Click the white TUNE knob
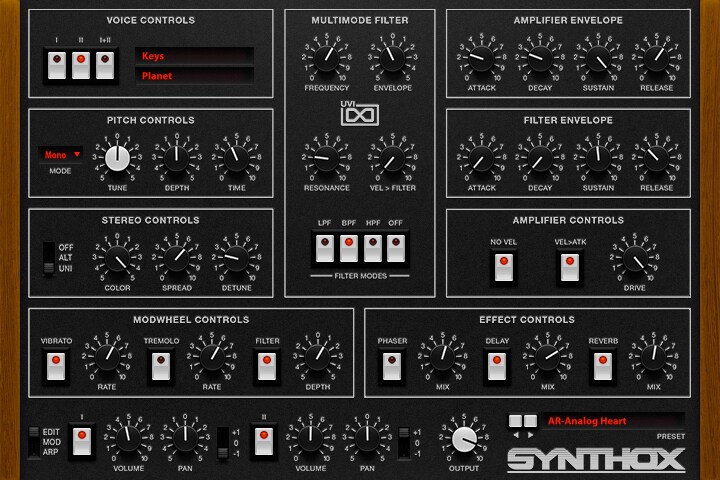 click(x=117, y=158)
